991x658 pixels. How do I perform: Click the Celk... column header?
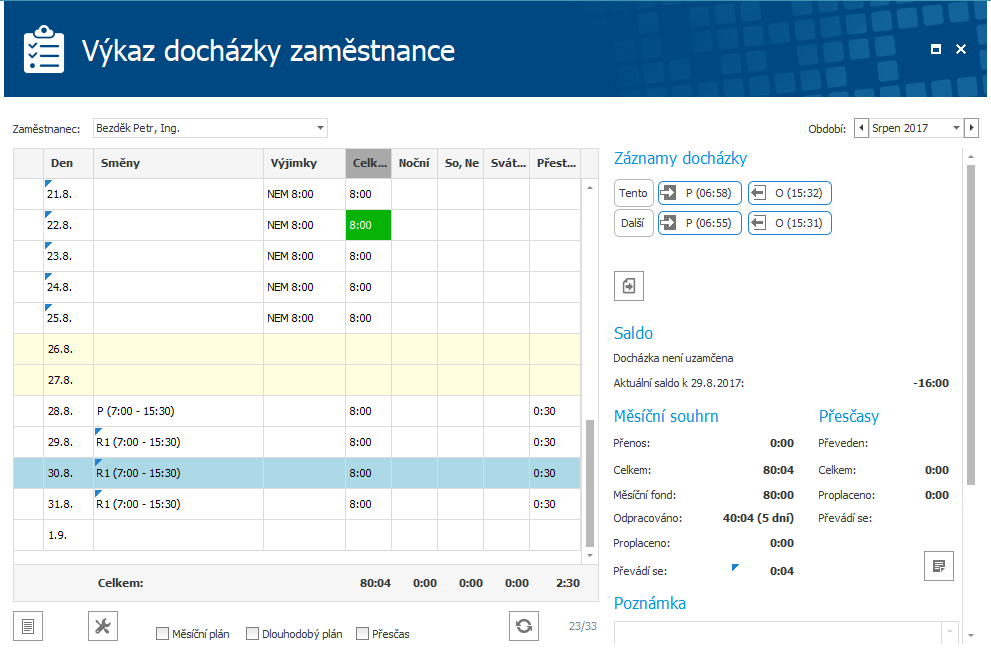pyautogui.click(x=368, y=163)
